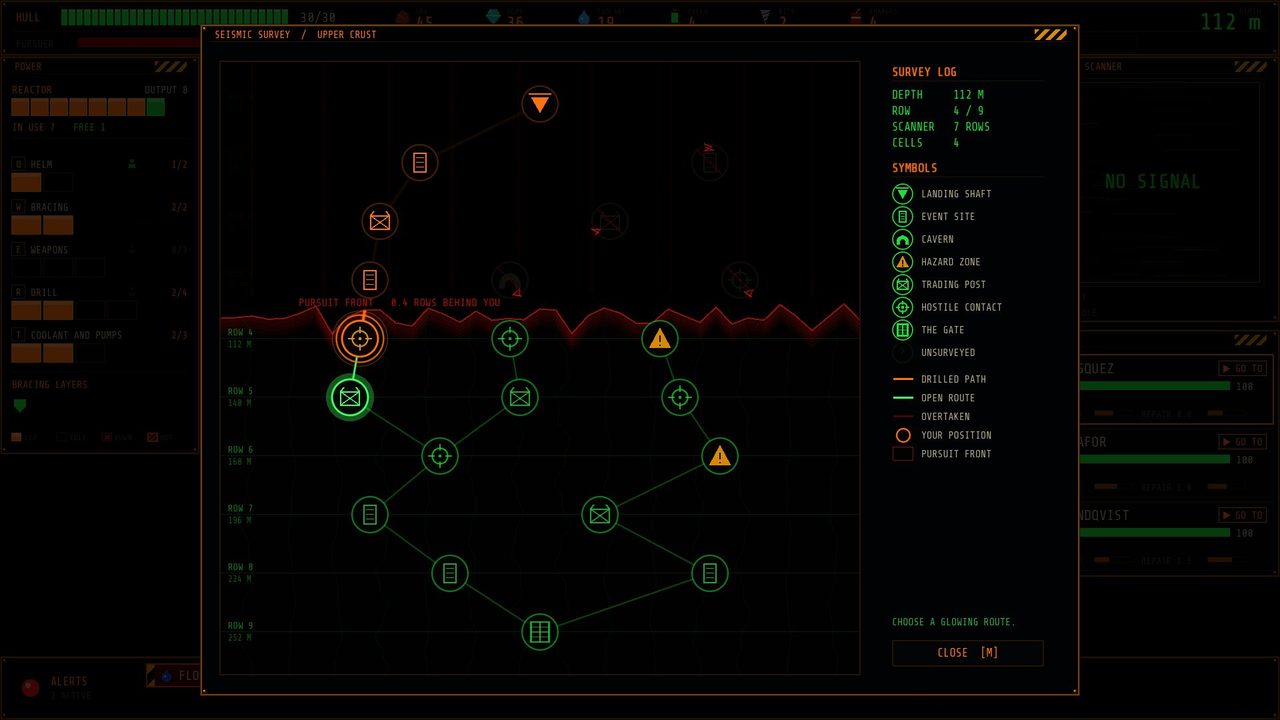The width and height of the screenshot is (1280, 720).
Task: Select the current position hostile contact node
Action: pos(360,338)
